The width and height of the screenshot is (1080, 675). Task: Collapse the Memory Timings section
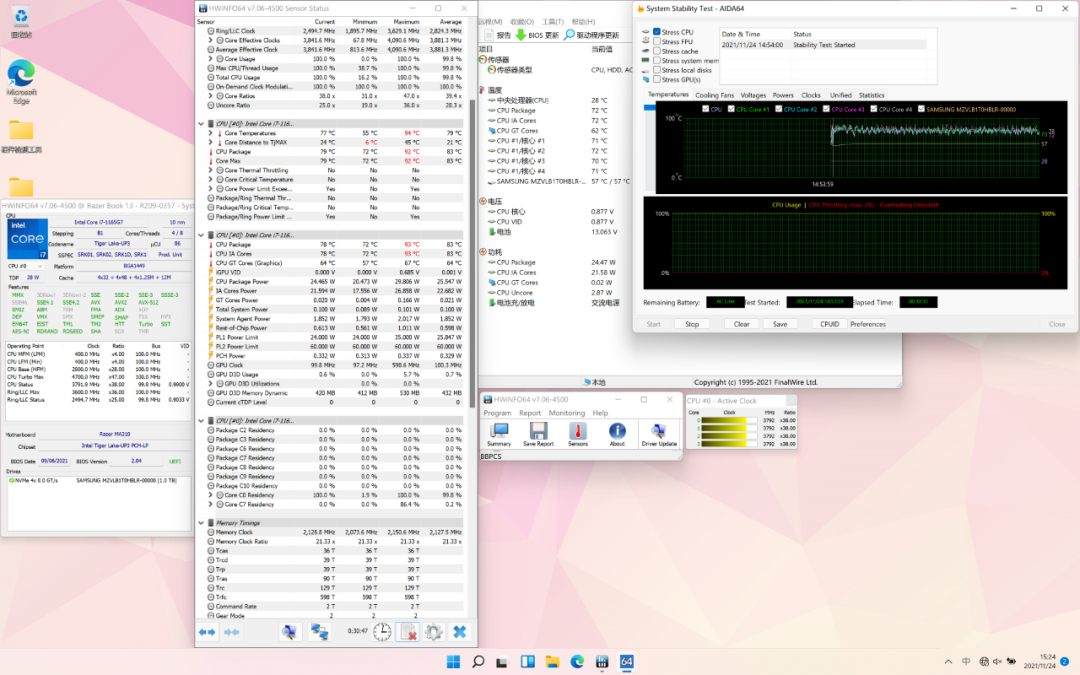pyautogui.click(x=202, y=523)
